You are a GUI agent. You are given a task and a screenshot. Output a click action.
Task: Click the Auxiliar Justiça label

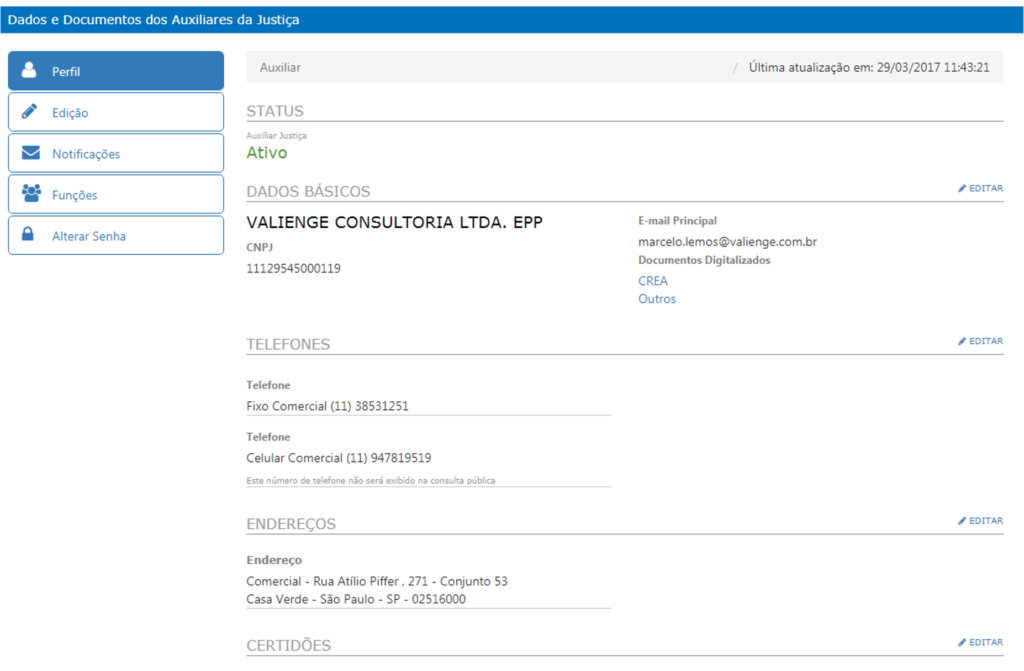click(276, 136)
